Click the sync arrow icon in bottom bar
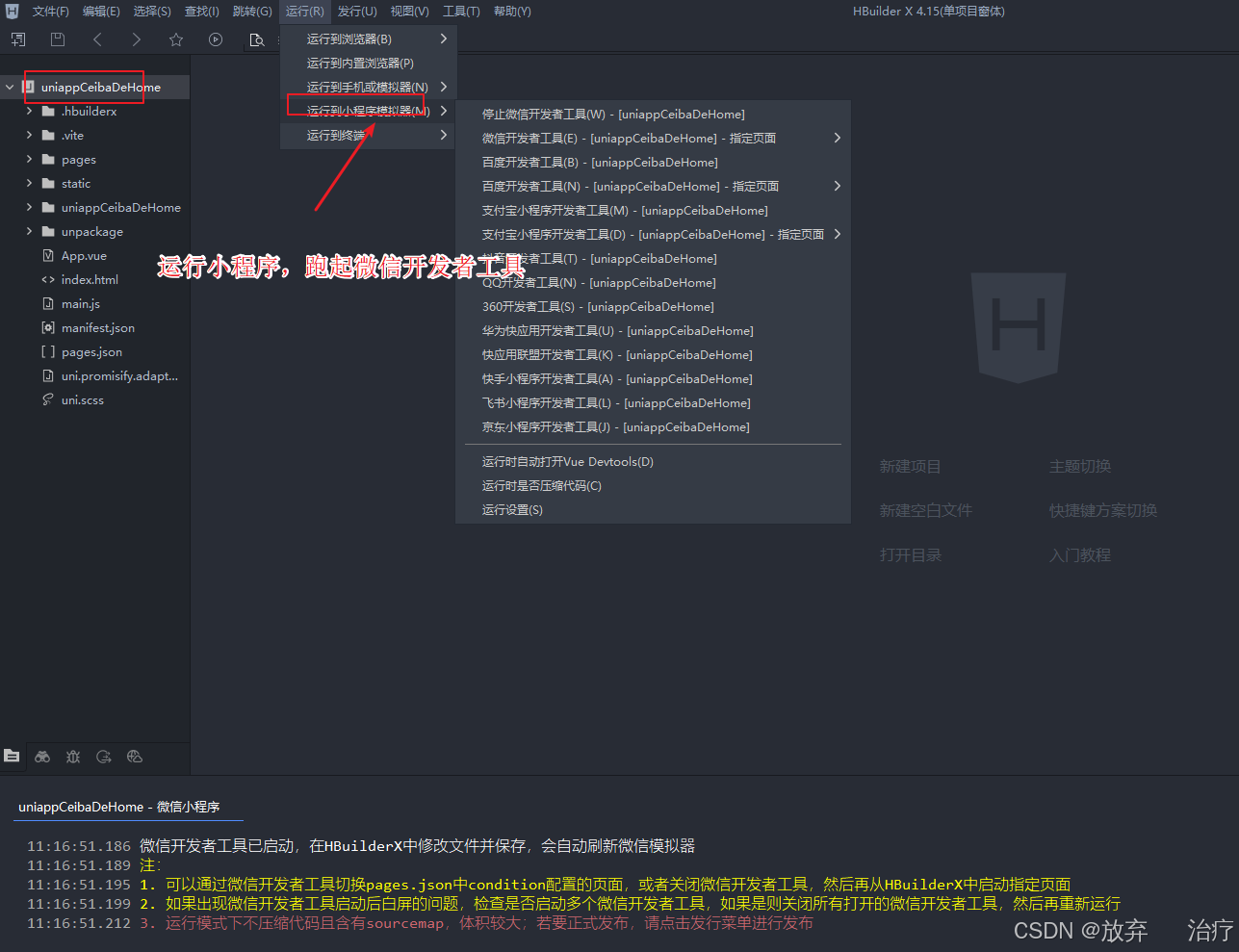The image size is (1239, 952). pos(104,757)
